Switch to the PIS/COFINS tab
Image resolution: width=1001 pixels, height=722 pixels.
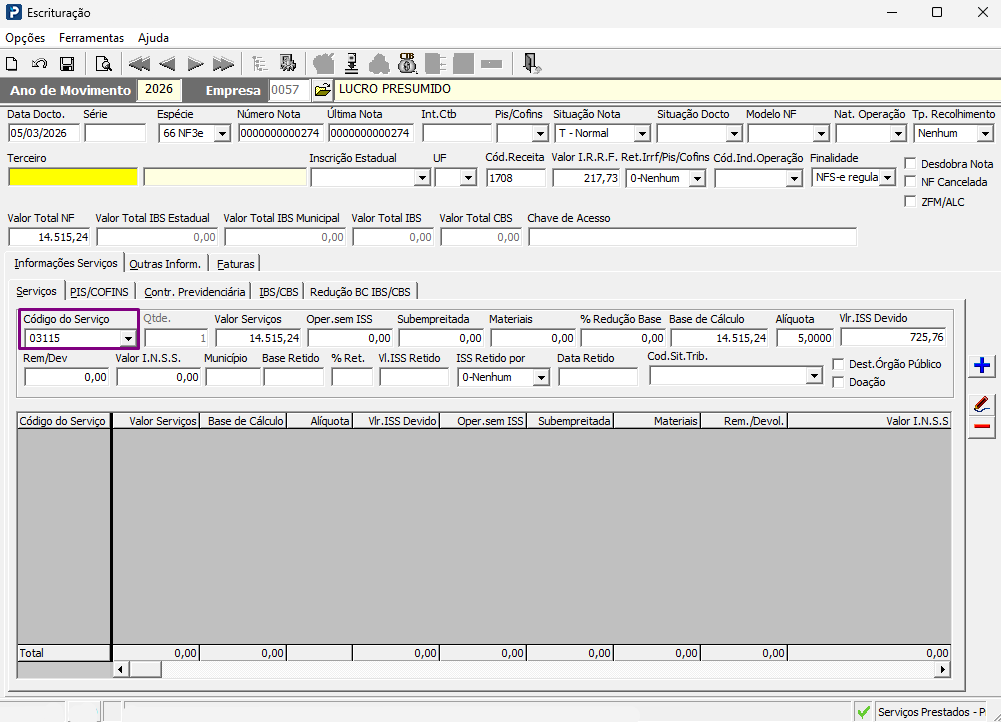click(100, 292)
